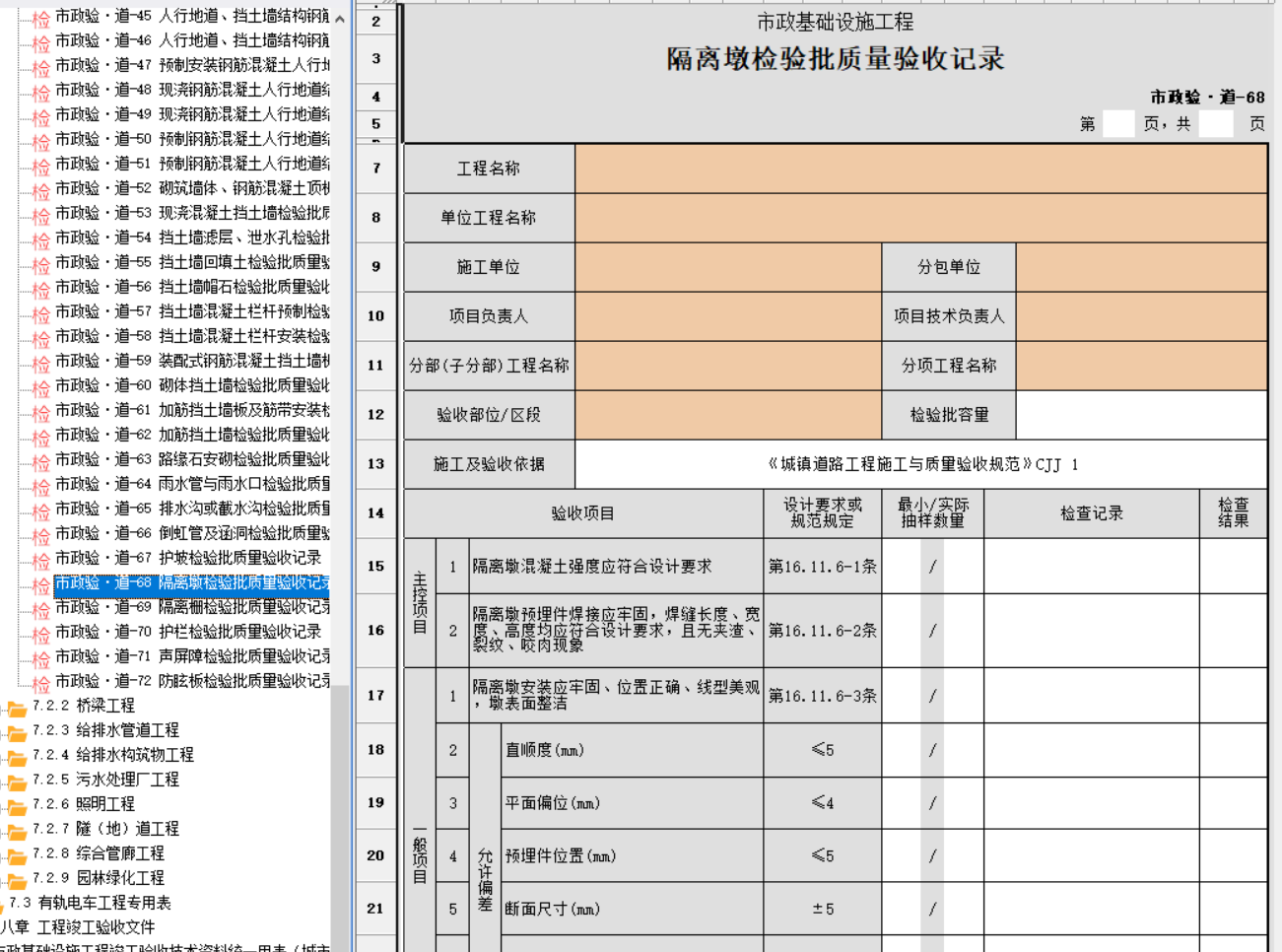Click the folder icon for 7.2.8 综合管廊工程

pos(17,855)
